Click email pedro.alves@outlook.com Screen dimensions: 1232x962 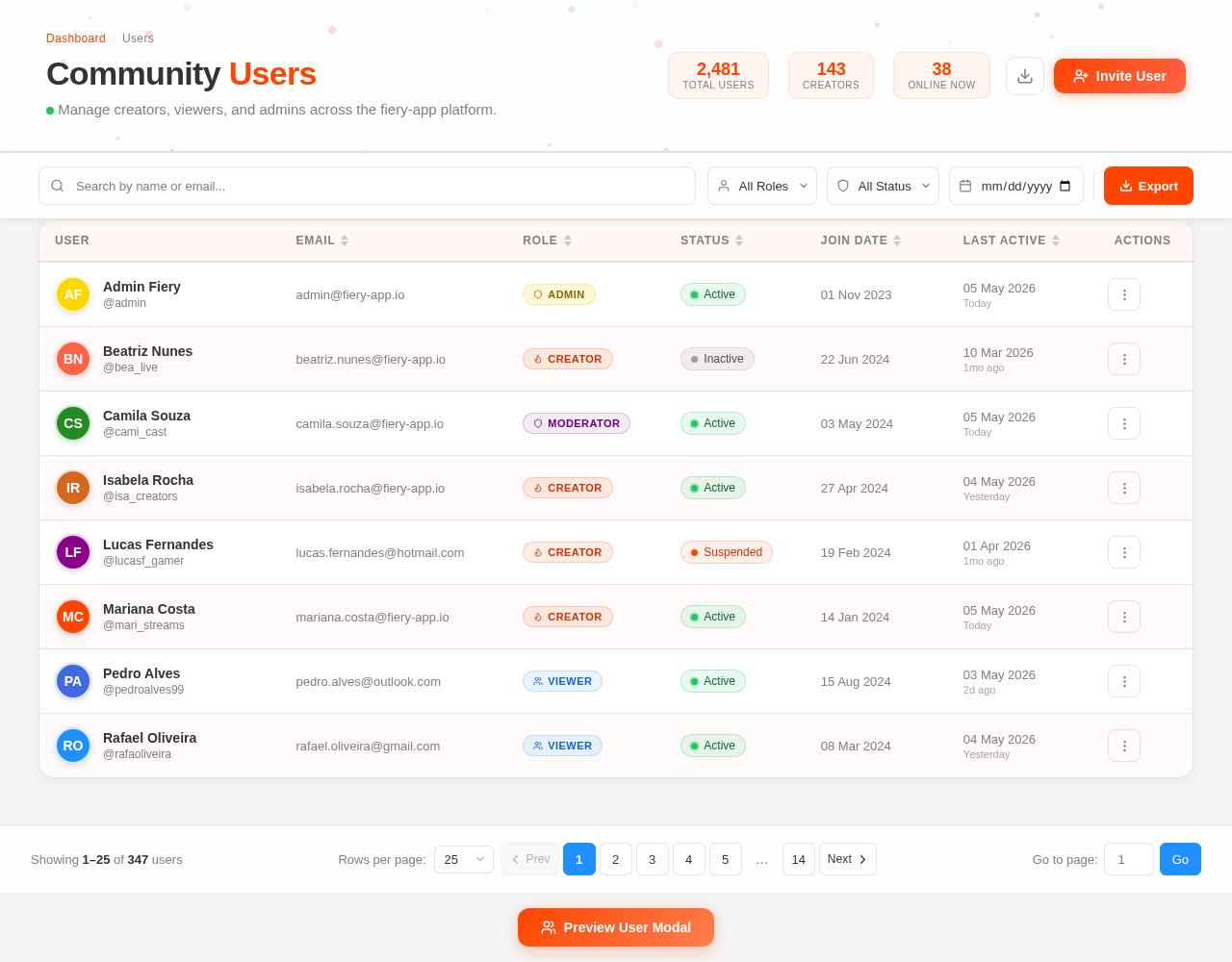pyautogui.click(x=369, y=681)
